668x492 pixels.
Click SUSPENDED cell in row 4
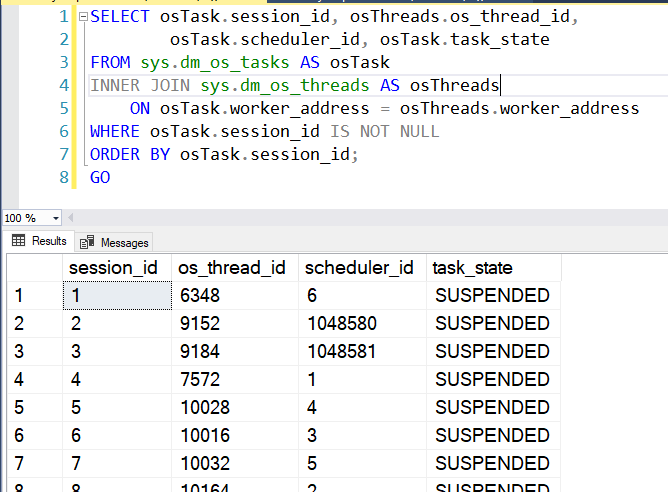tap(493, 379)
